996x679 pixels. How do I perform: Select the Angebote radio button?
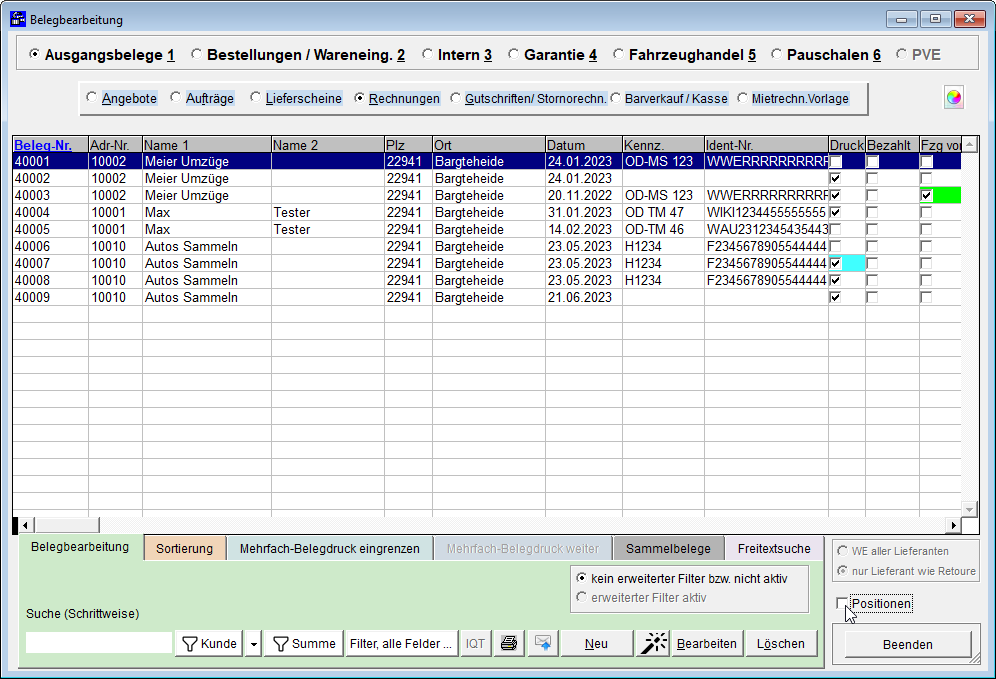tap(91, 98)
